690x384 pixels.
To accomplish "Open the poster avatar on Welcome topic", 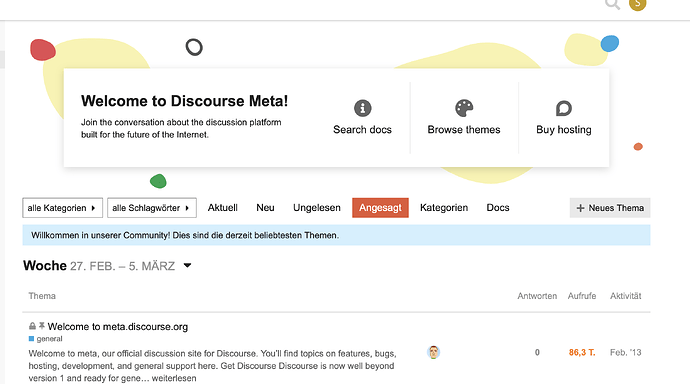I will click(x=433, y=352).
